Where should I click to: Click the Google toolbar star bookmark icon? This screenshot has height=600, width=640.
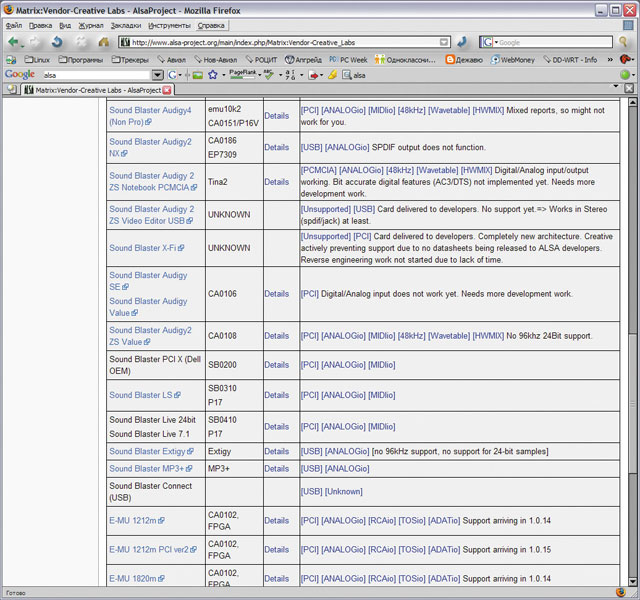coord(213,75)
